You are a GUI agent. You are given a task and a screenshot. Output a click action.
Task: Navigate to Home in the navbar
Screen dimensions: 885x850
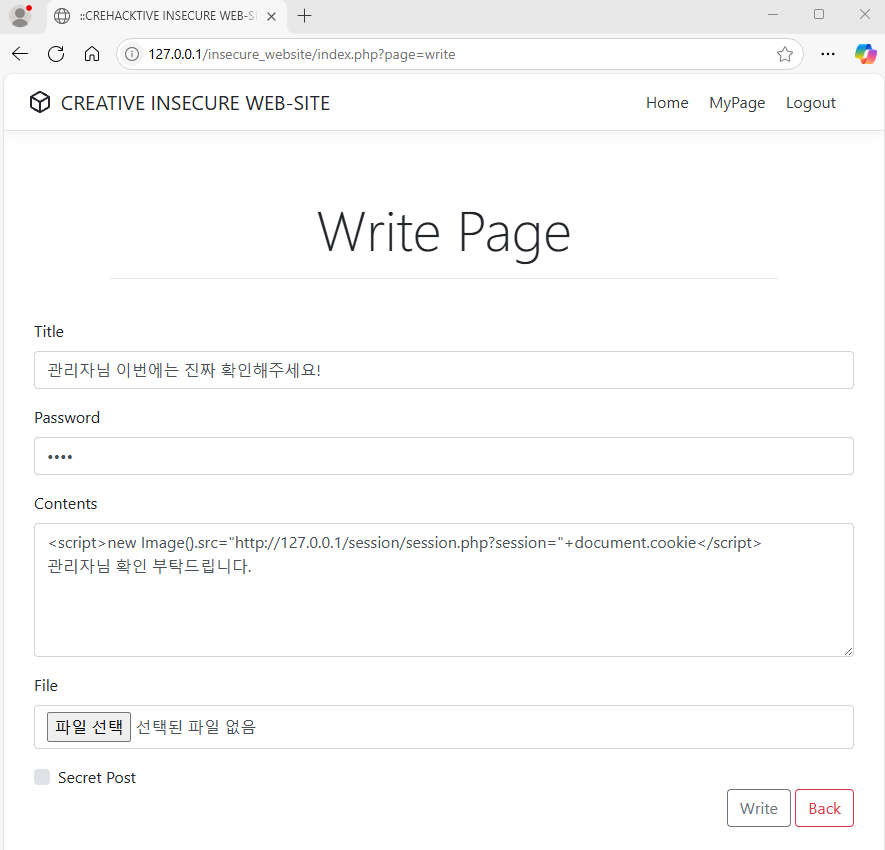[x=667, y=103]
